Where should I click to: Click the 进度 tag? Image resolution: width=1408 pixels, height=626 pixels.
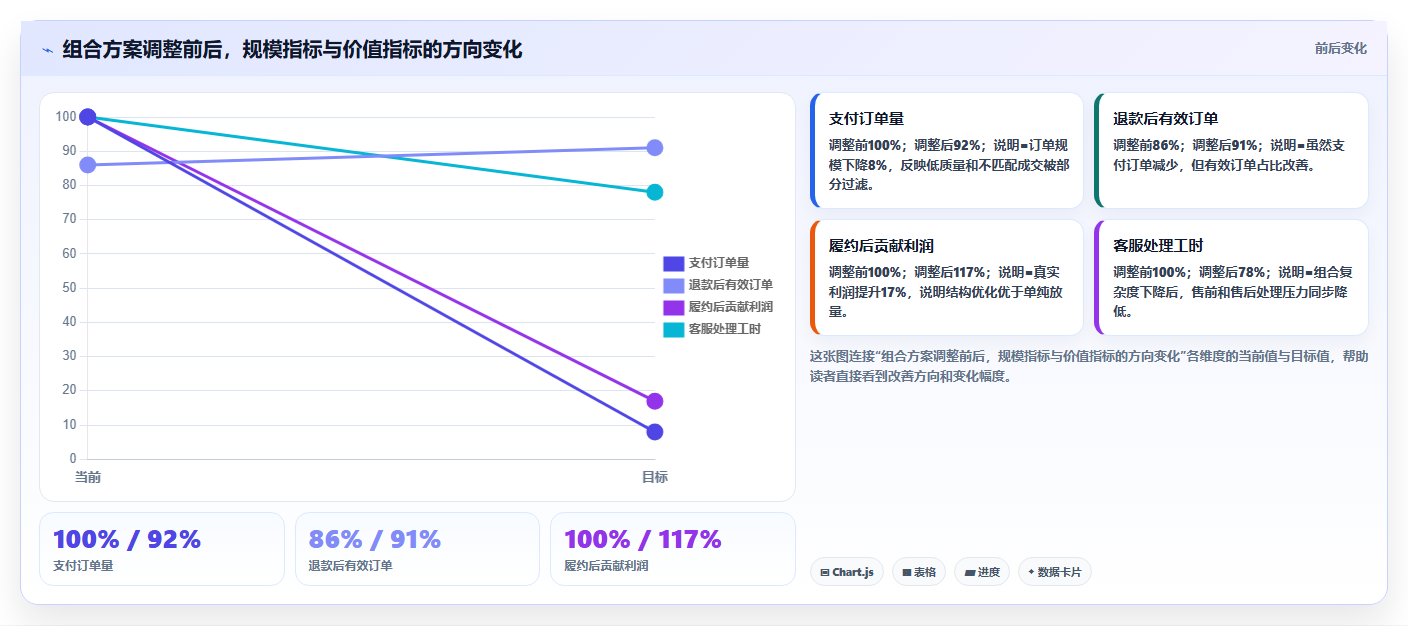point(982,572)
